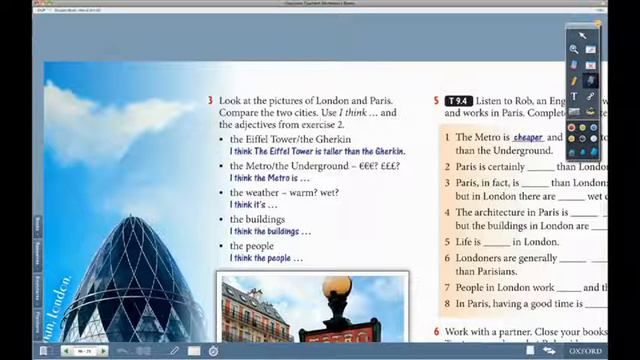
Task: Go to the previous page with green arrow
Action: point(66,351)
